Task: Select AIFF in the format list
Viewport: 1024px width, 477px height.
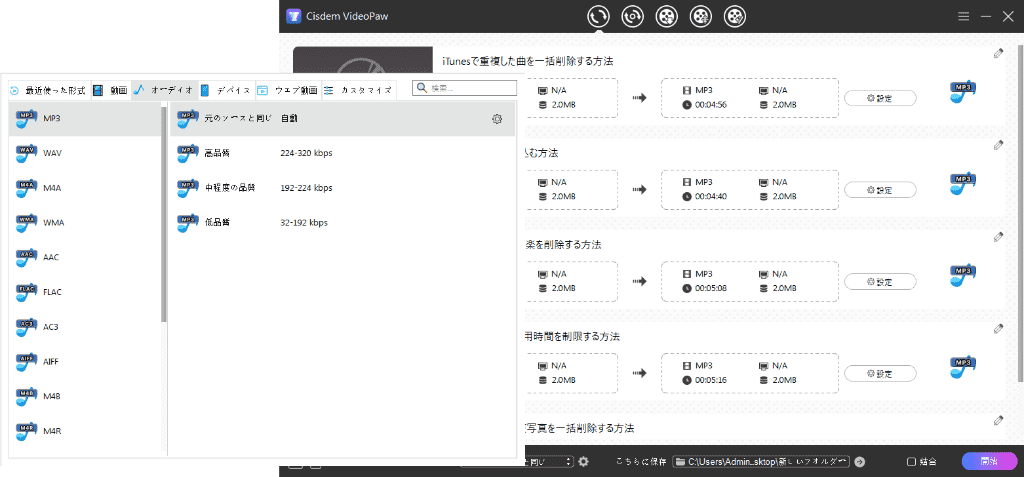Action: [85, 361]
